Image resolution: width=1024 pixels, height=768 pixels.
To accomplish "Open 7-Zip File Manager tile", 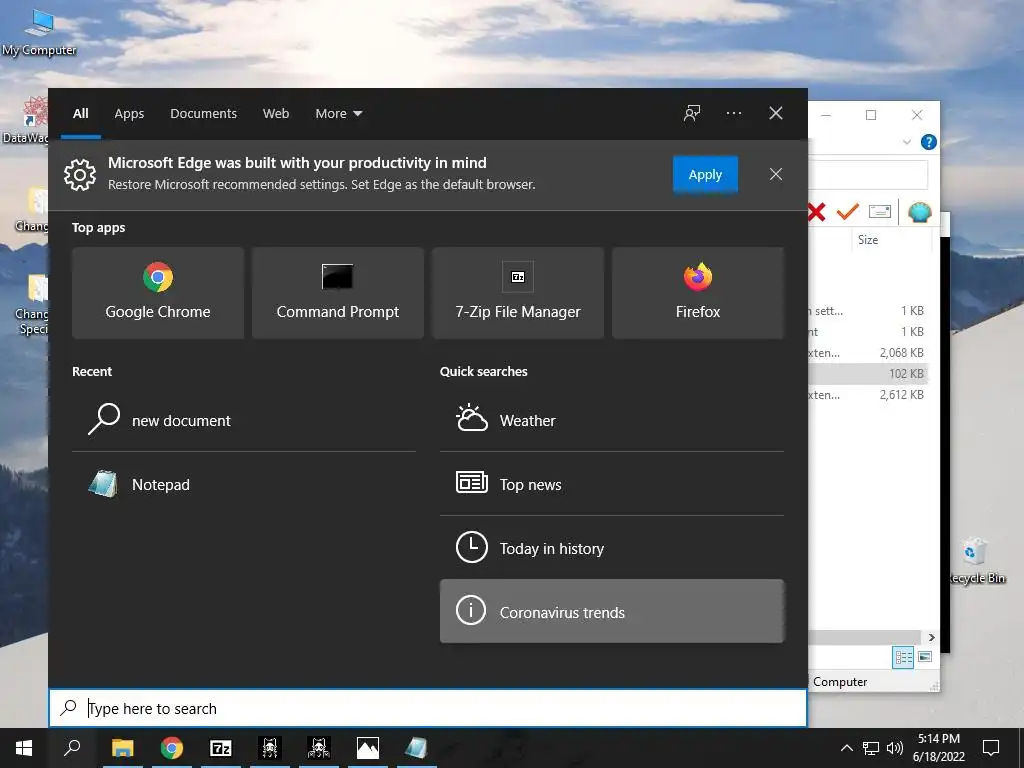I will tap(518, 293).
